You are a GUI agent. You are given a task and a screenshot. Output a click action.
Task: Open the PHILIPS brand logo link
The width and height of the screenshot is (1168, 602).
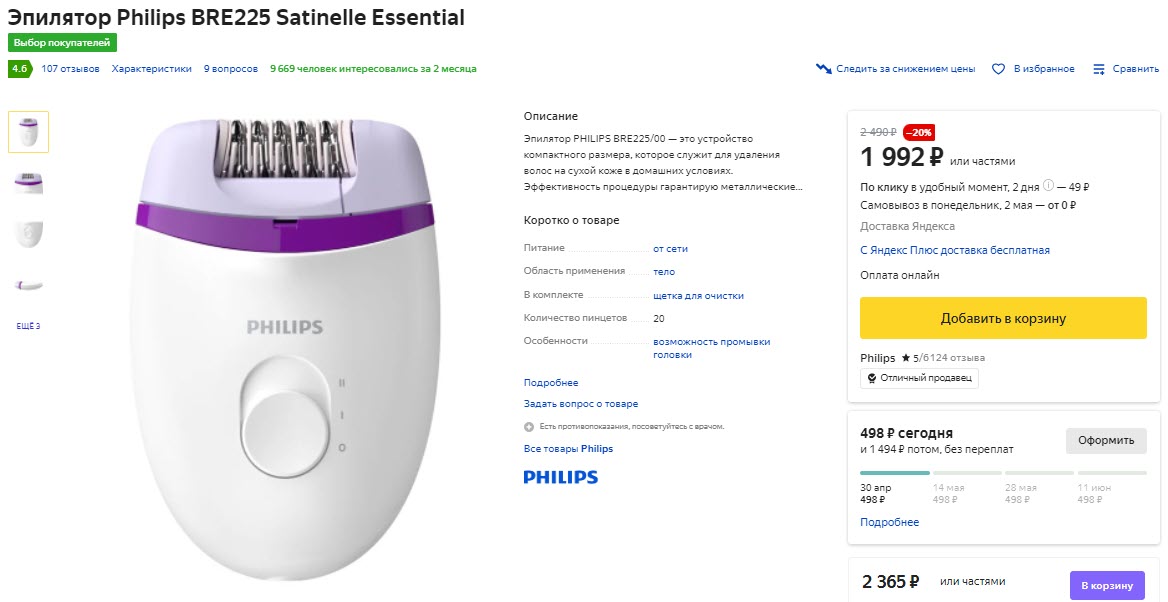560,478
